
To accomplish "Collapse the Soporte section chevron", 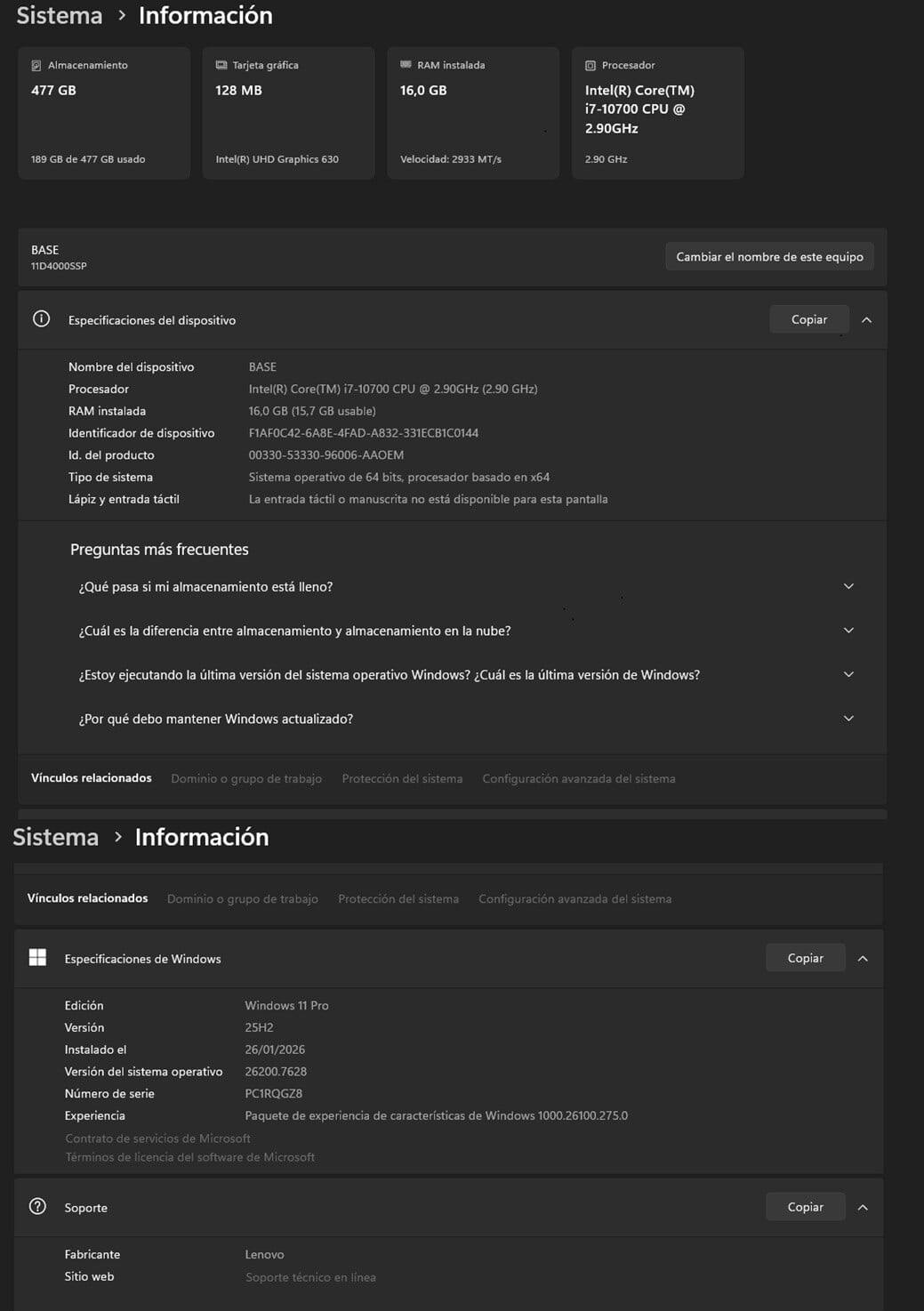I will (x=863, y=1207).
